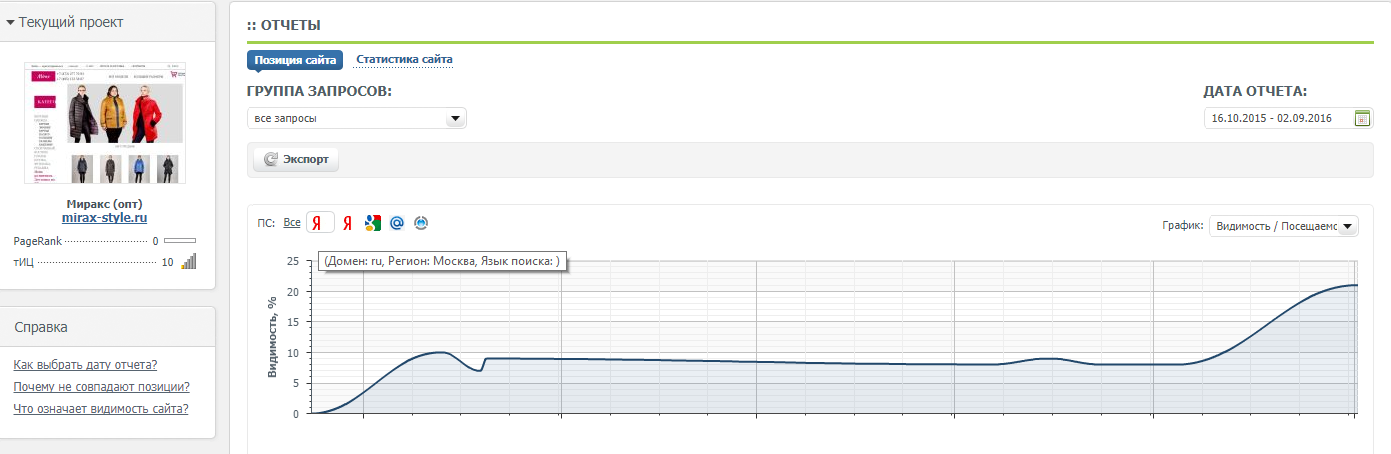Switch to Позиция сайта tab
Screen dimensions: 1391x454
pos(295,60)
